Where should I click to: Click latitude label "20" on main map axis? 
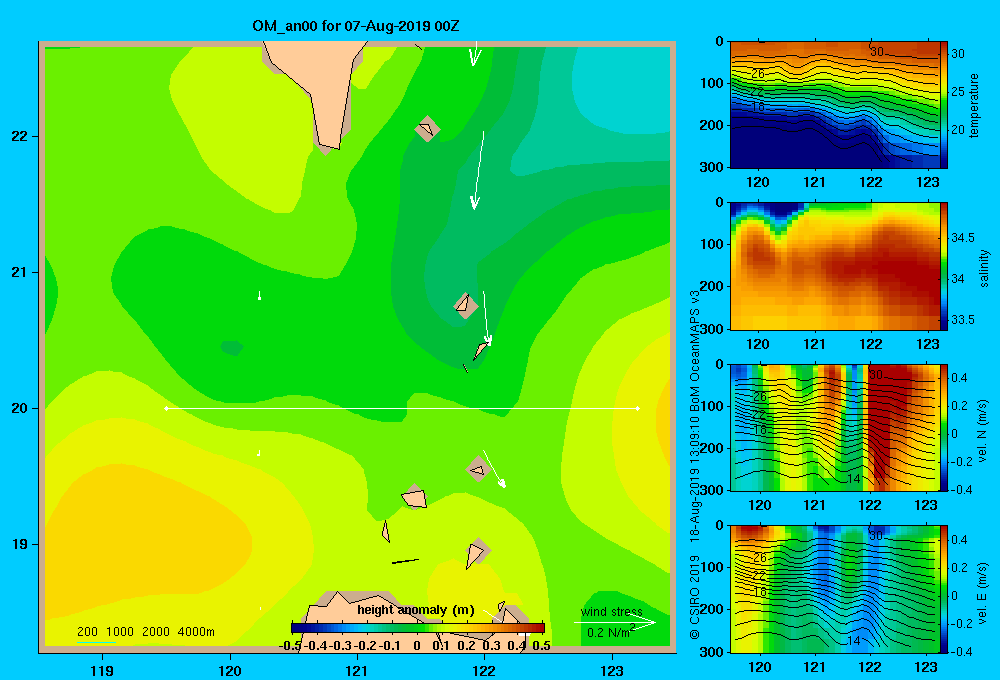pos(20,408)
